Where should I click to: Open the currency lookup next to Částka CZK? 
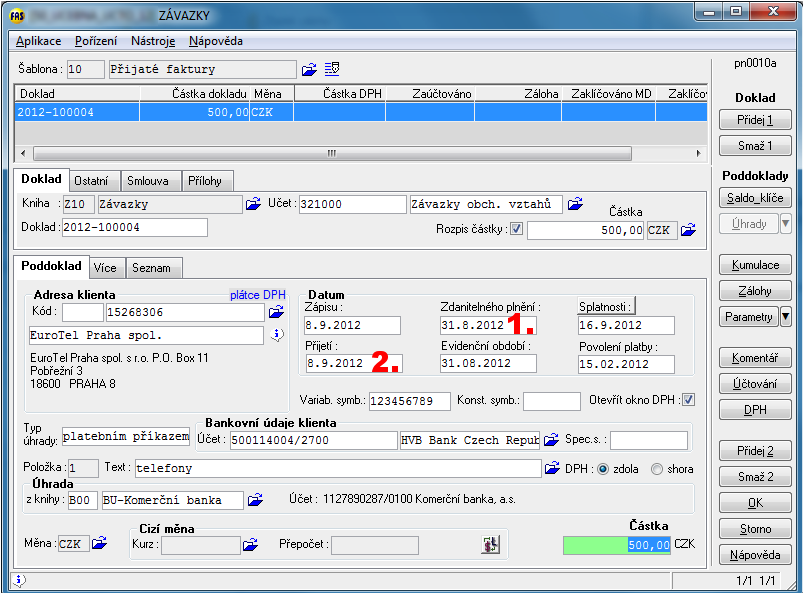coord(688,230)
